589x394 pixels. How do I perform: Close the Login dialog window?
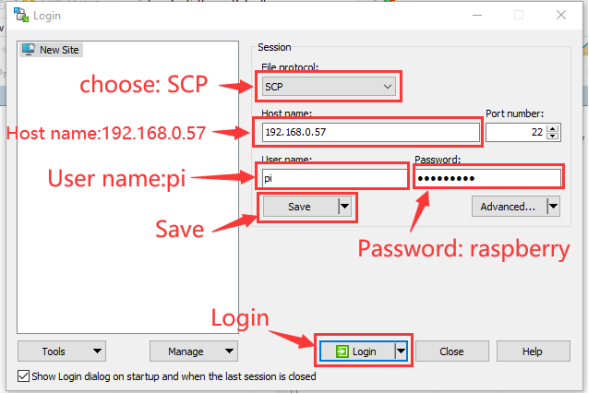561,15
